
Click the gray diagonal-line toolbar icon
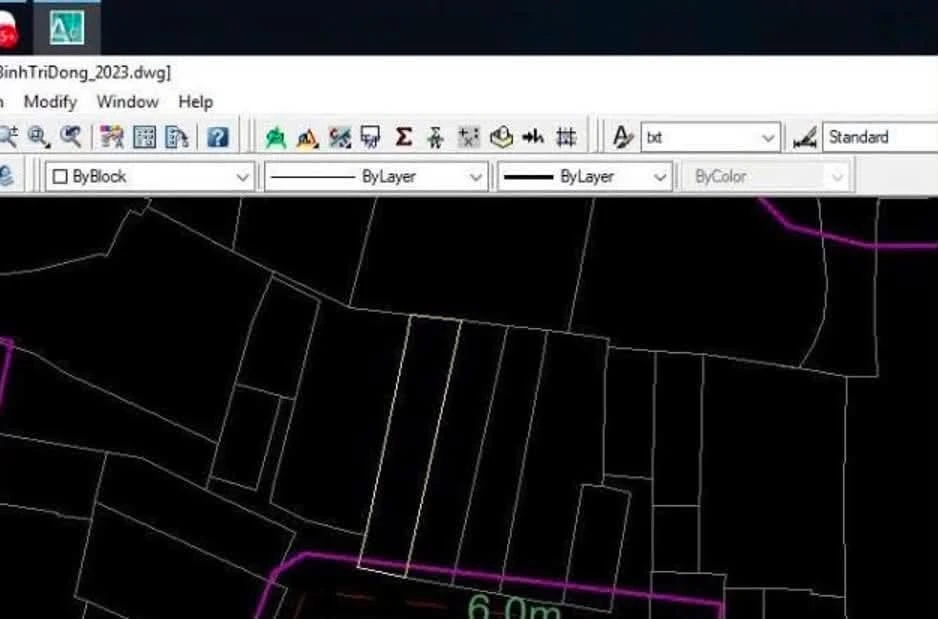click(x=340, y=137)
